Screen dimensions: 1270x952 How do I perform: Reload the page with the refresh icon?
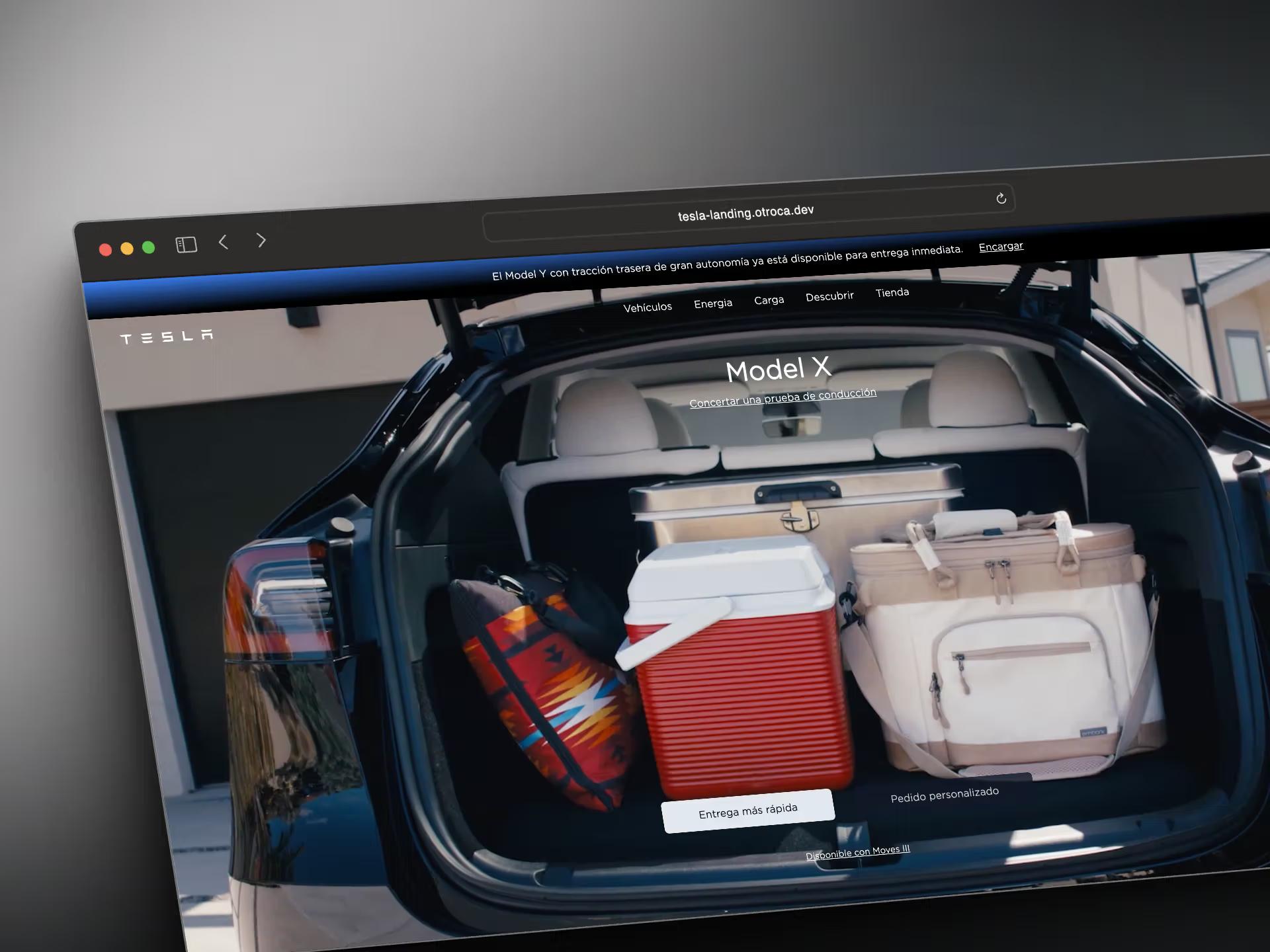point(1001,198)
